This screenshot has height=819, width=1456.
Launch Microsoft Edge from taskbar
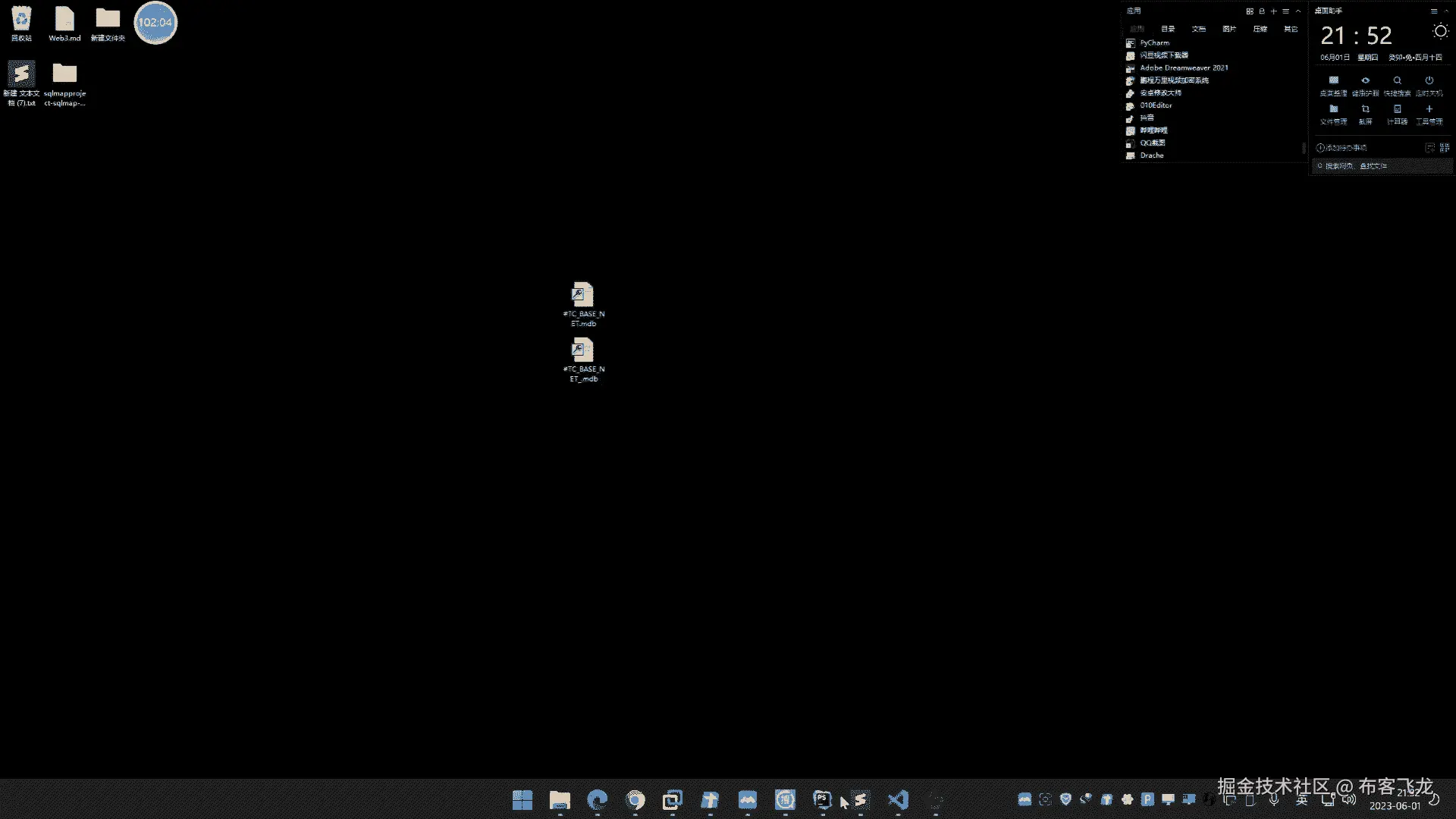coord(598,800)
